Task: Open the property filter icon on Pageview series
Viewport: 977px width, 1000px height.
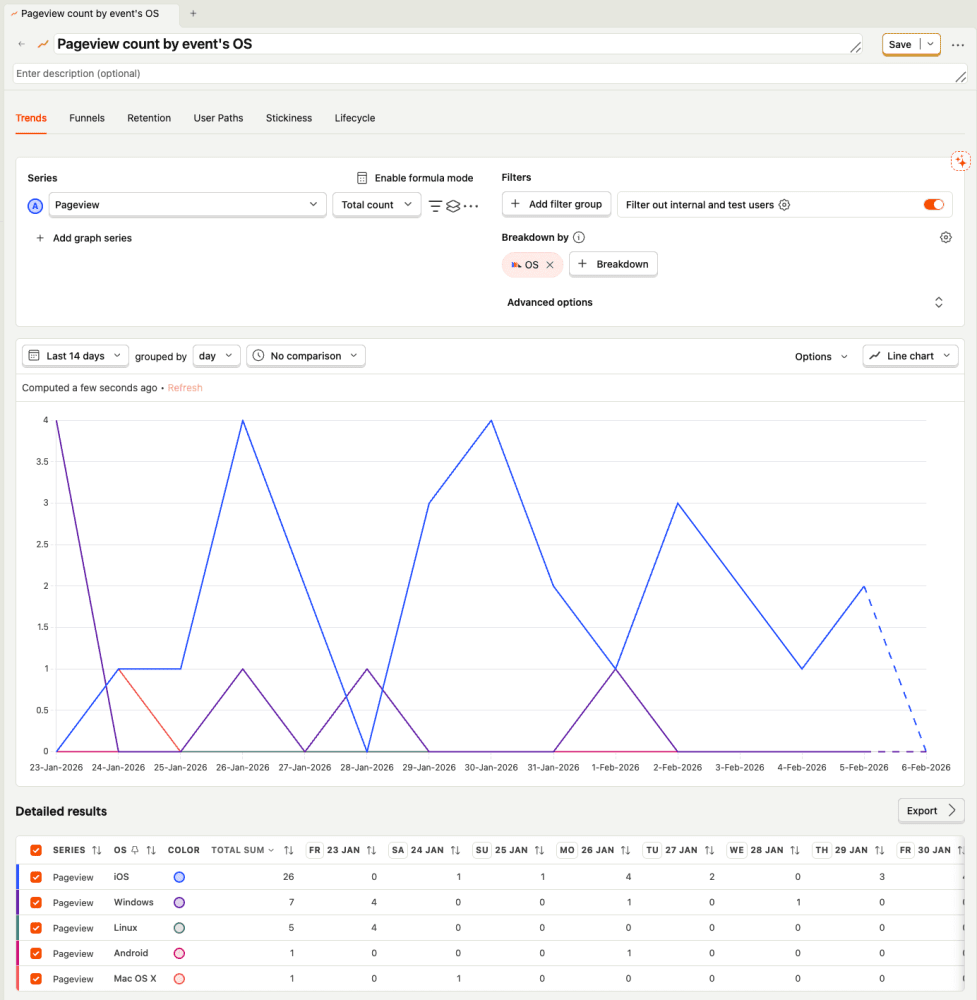Action: click(435, 204)
